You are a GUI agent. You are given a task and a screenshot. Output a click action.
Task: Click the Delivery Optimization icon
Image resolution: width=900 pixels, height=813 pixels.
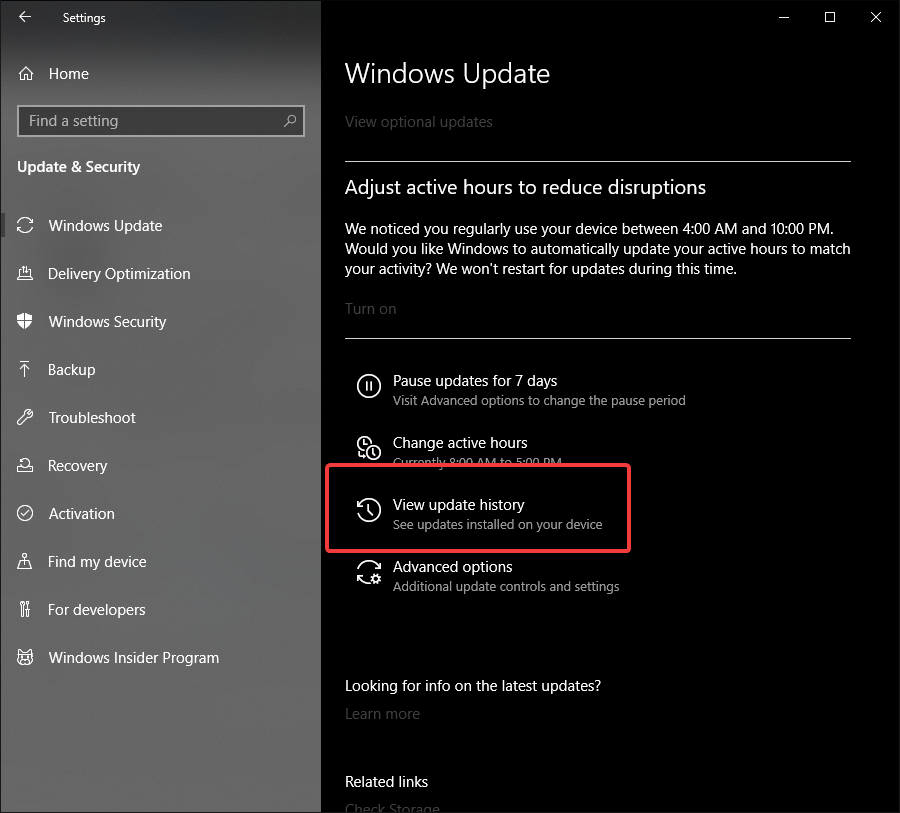pyautogui.click(x=25, y=273)
